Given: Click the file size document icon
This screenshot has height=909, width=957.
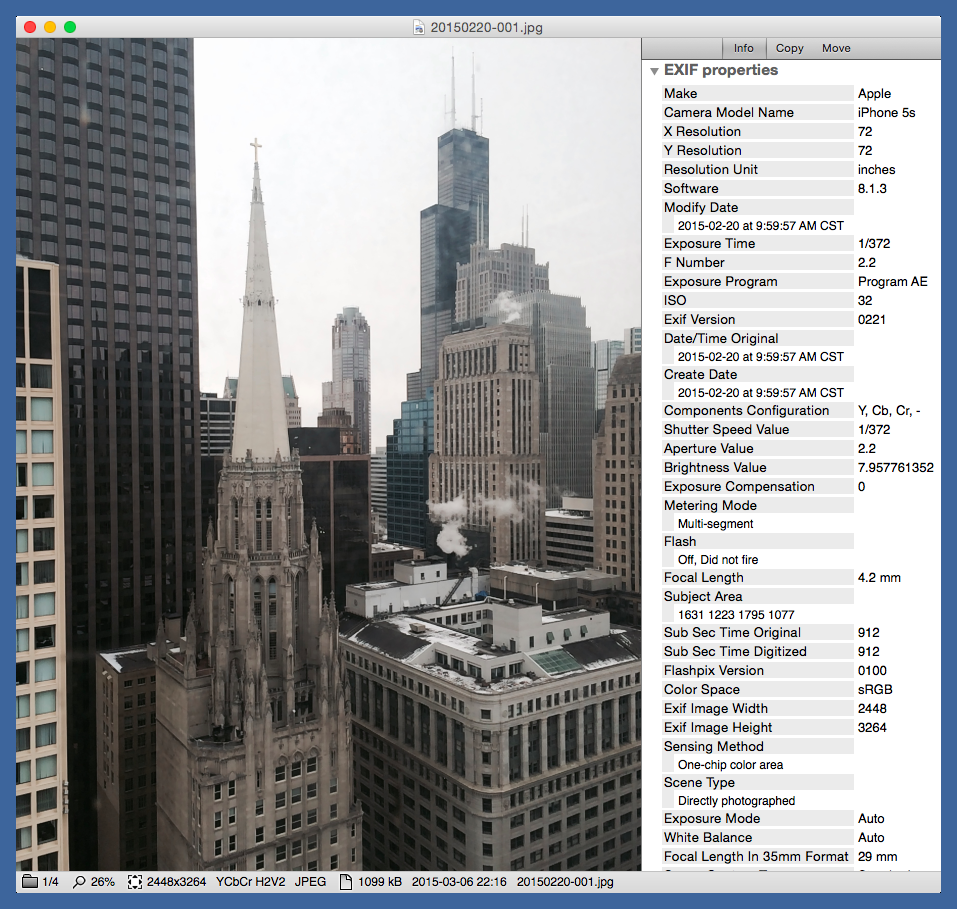Looking at the screenshot, I should click(346, 882).
